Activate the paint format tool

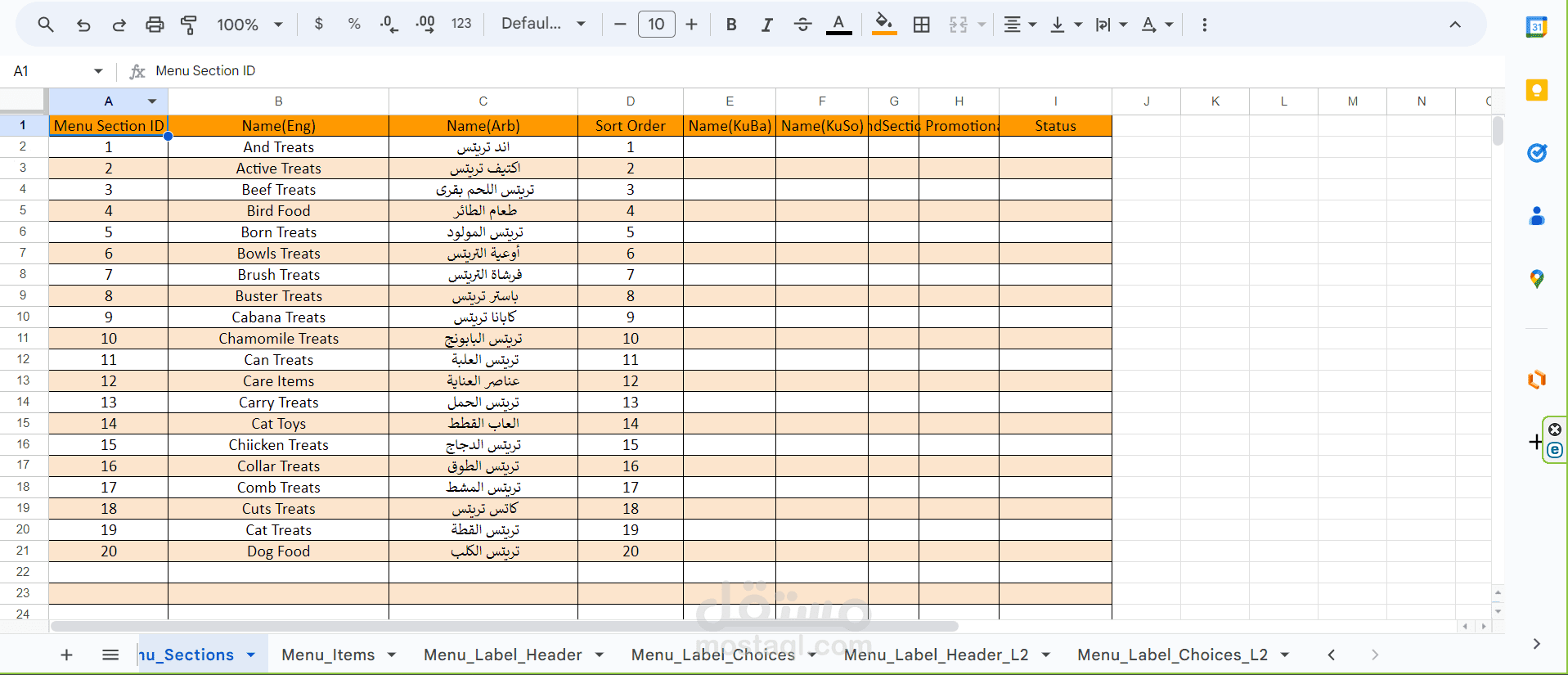coord(189,25)
